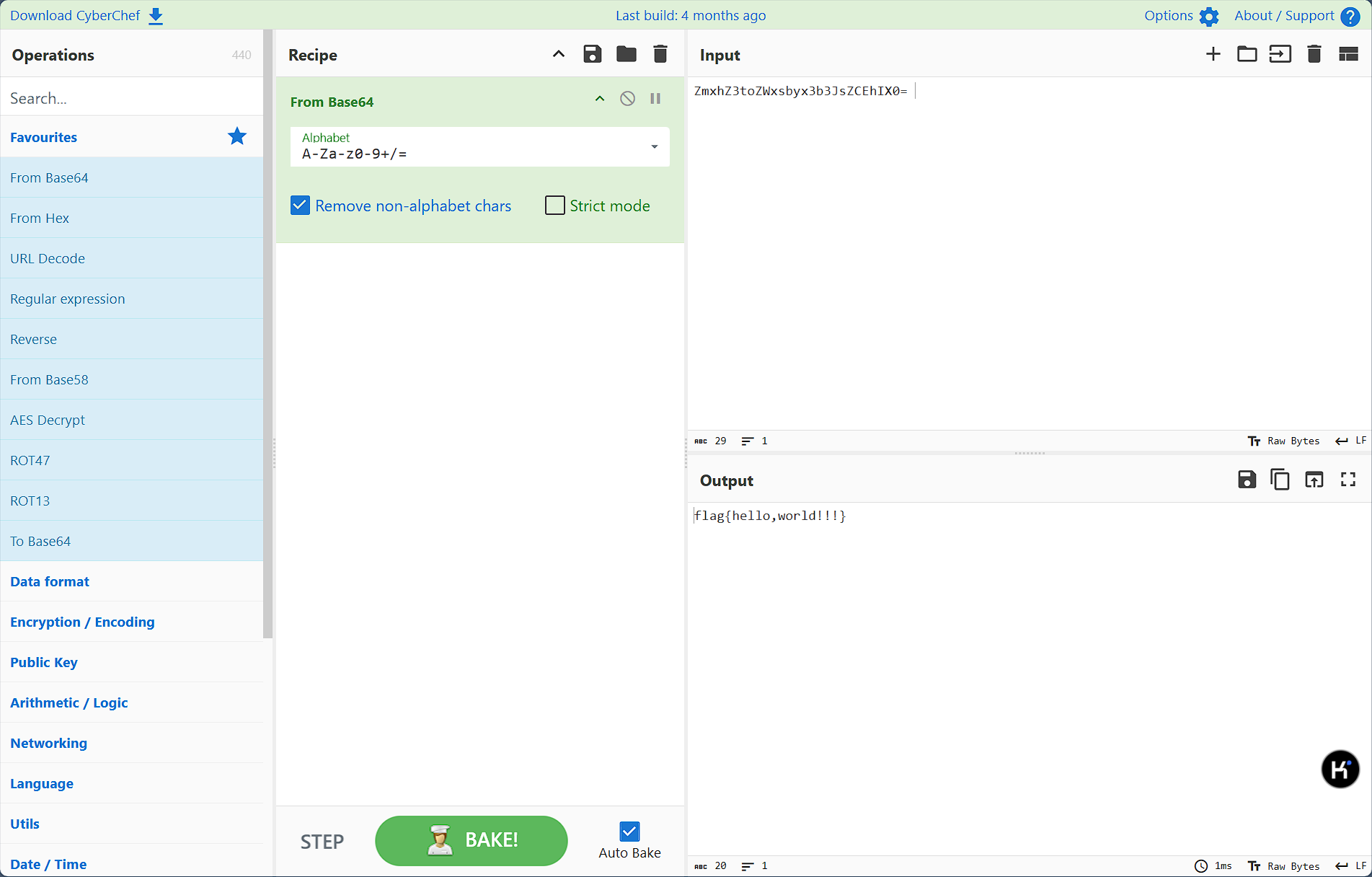Open Options gear icon
The width and height of the screenshot is (1372, 877).
pos(1209,16)
